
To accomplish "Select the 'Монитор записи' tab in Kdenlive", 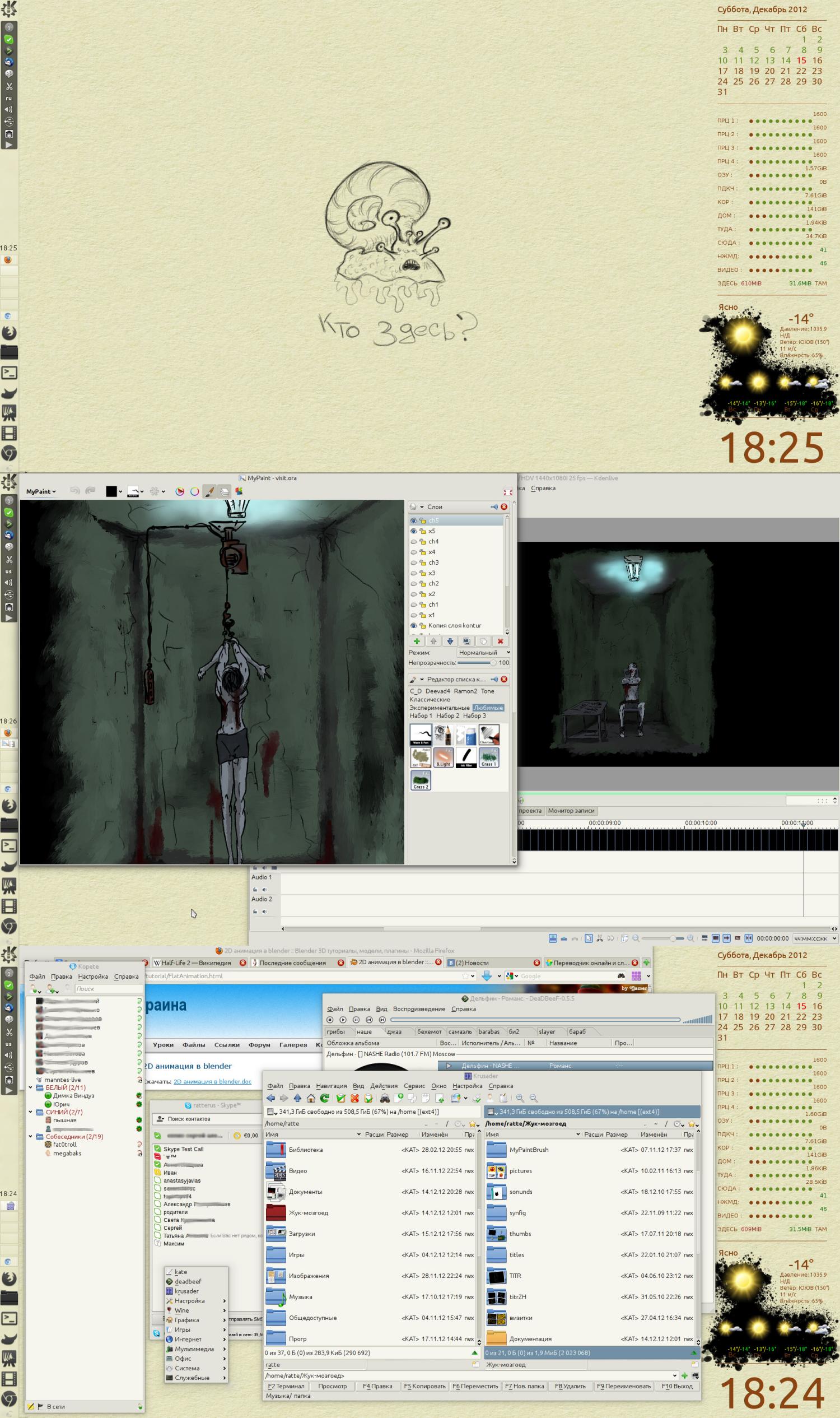I will (x=571, y=811).
